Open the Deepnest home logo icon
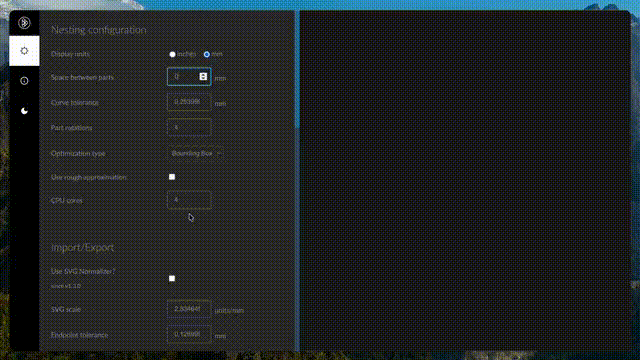Image resolution: width=640 pixels, height=360 pixels. coord(24,23)
